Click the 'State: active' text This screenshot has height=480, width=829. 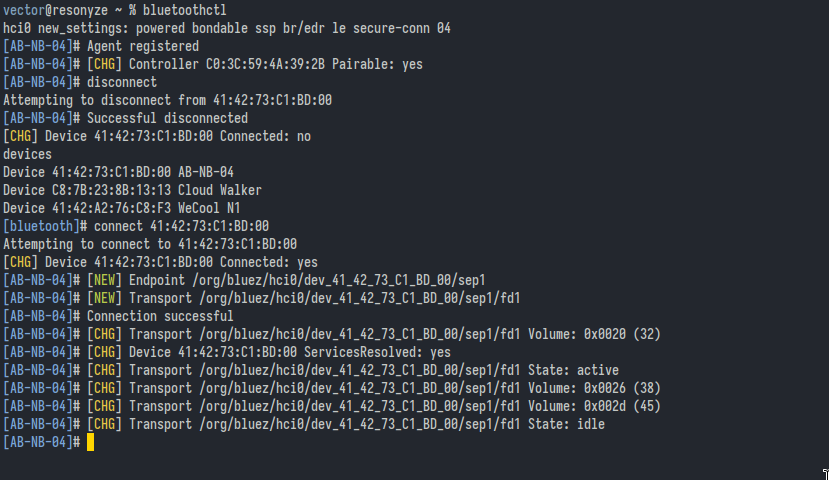(574, 370)
